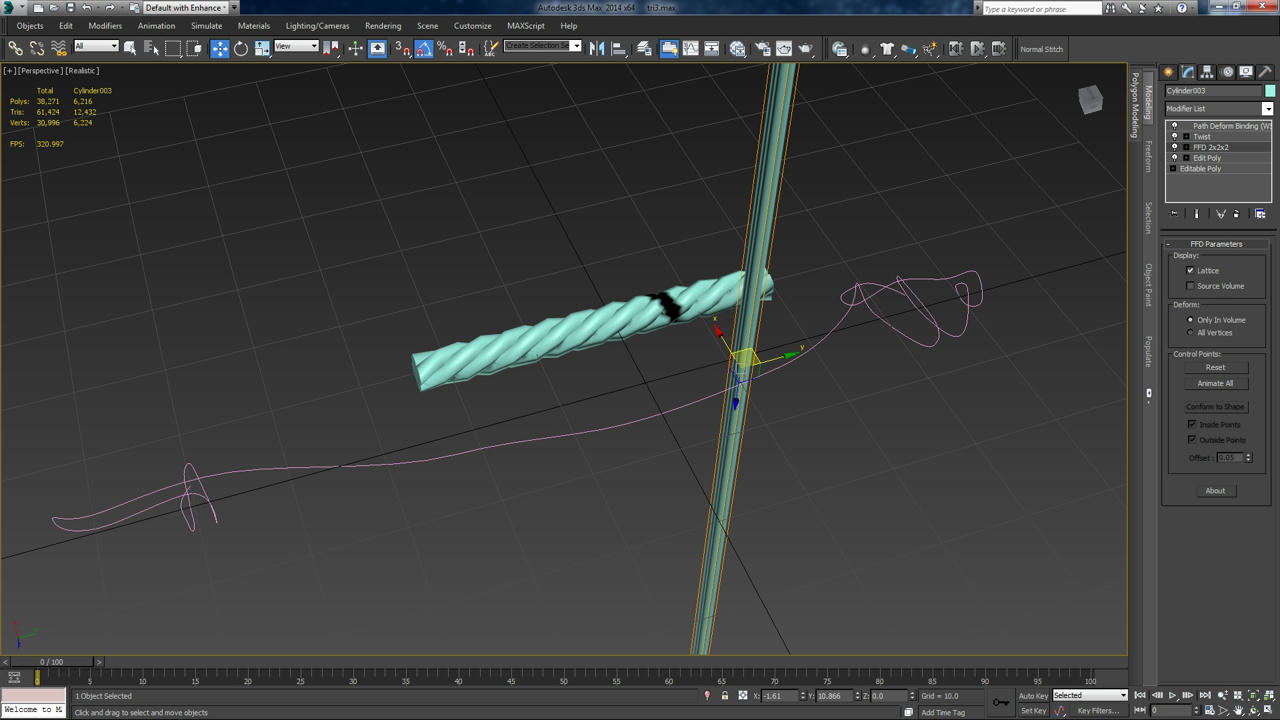
Task: Open the Display panel tab
Action: click(x=1246, y=72)
